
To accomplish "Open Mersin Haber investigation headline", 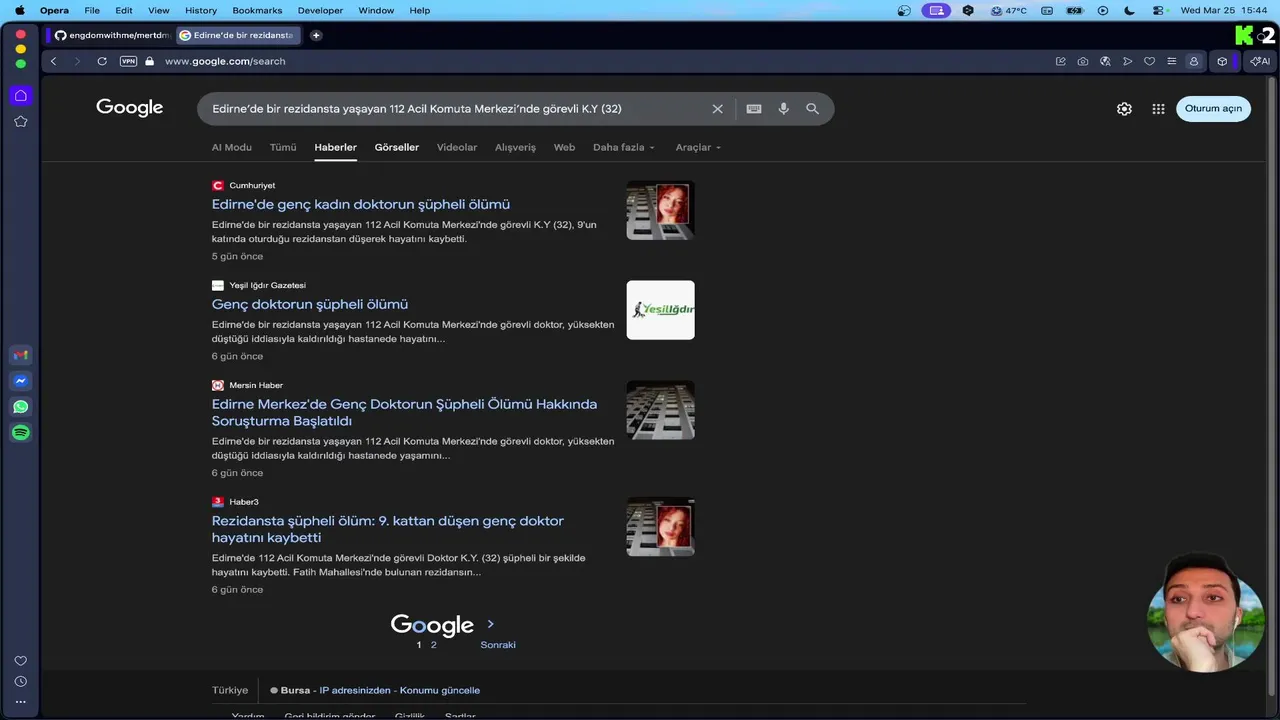I will click(404, 412).
